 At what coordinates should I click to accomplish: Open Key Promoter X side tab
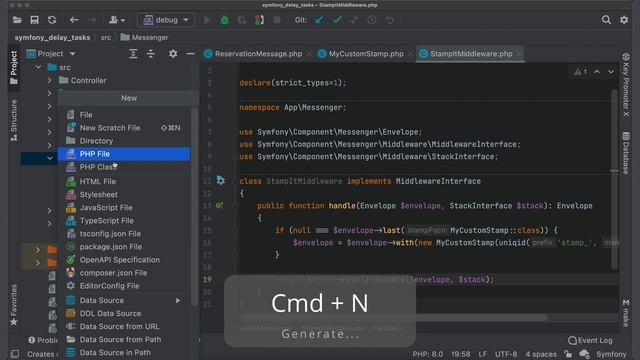click(626, 85)
